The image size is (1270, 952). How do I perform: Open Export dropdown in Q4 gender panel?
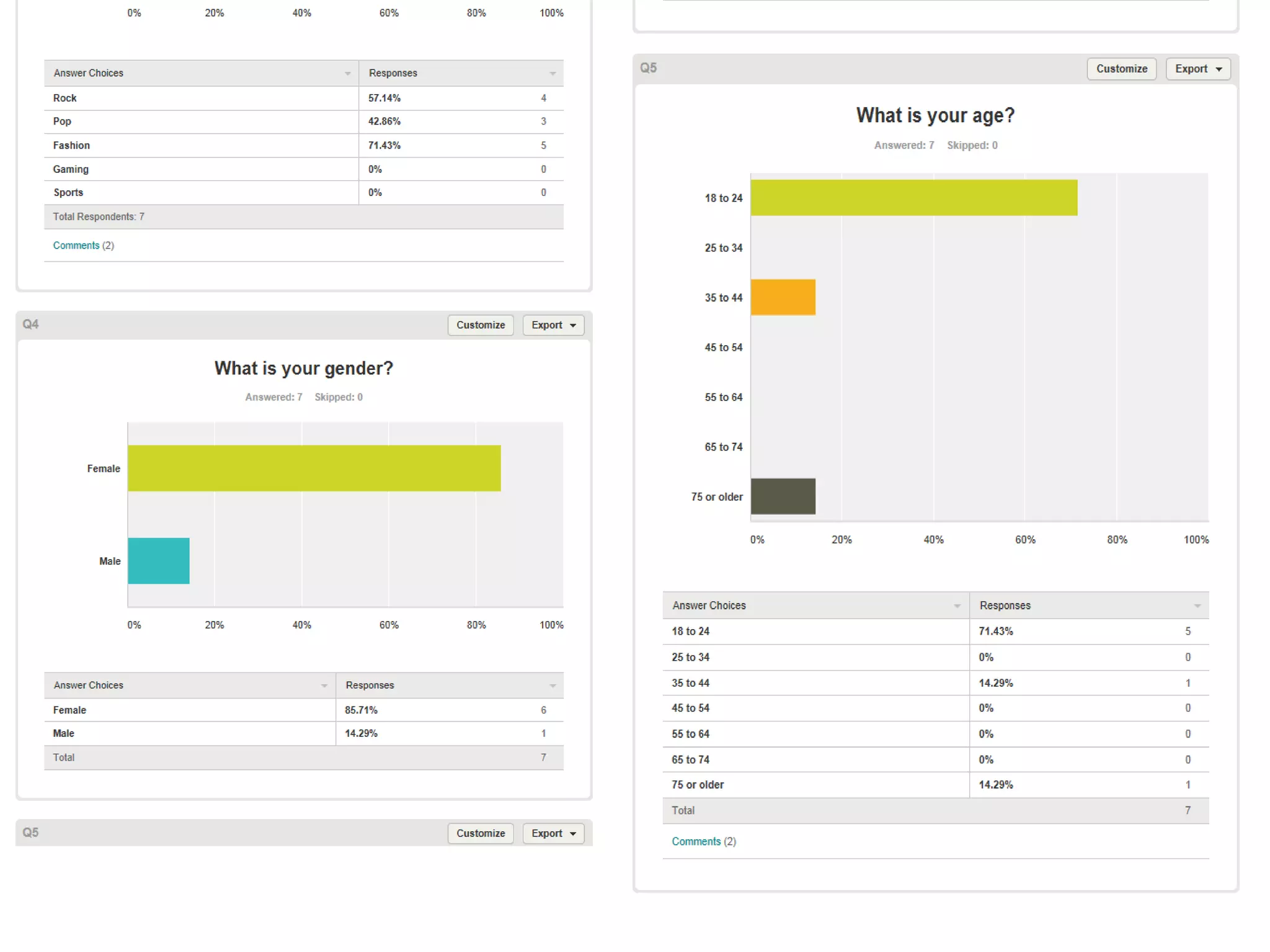click(x=553, y=325)
